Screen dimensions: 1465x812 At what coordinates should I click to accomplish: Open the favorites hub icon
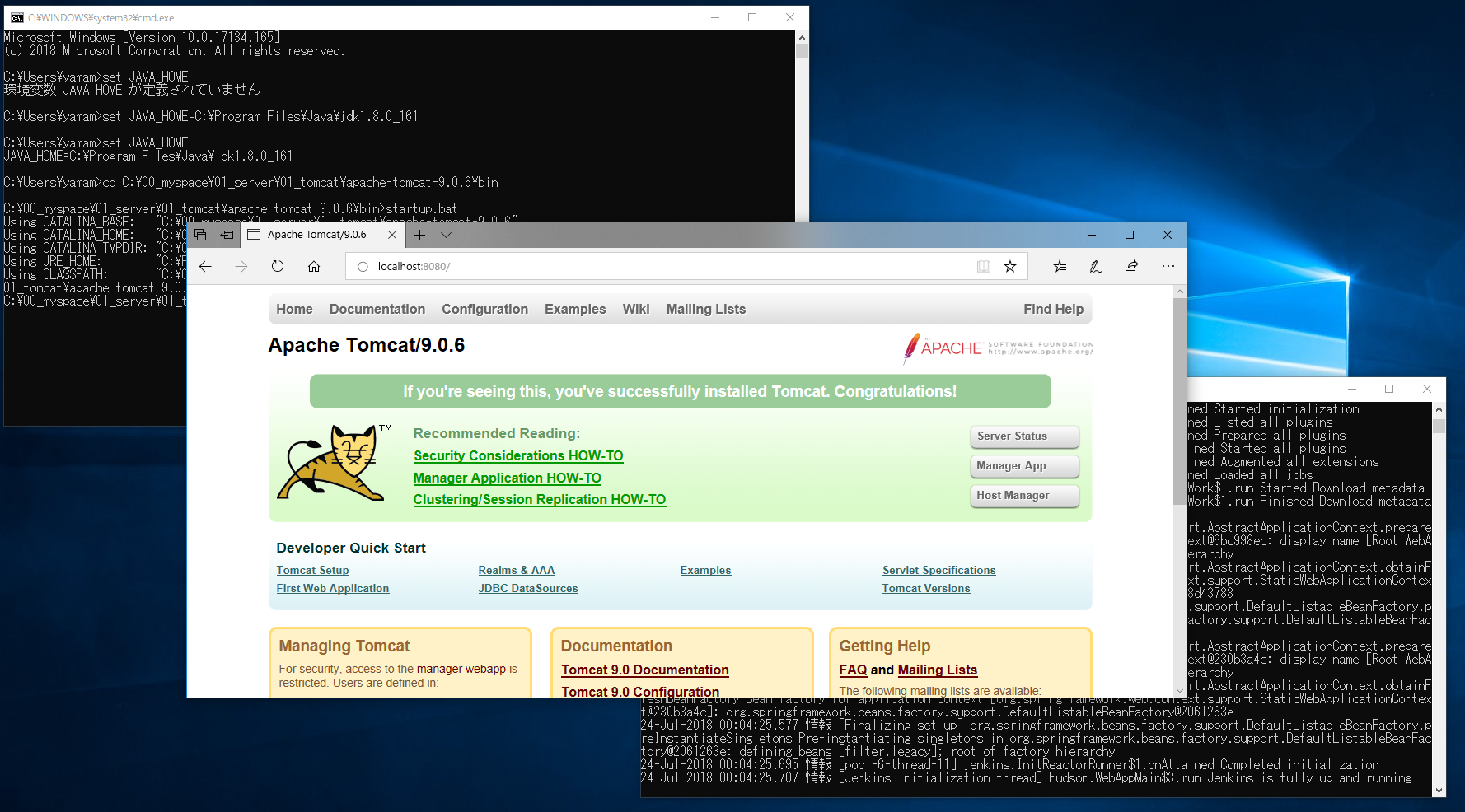(1060, 266)
